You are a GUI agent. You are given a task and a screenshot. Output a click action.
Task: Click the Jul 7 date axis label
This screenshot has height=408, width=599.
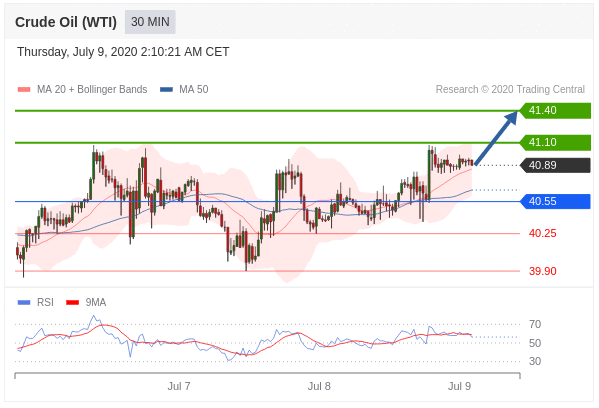pos(179,386)
